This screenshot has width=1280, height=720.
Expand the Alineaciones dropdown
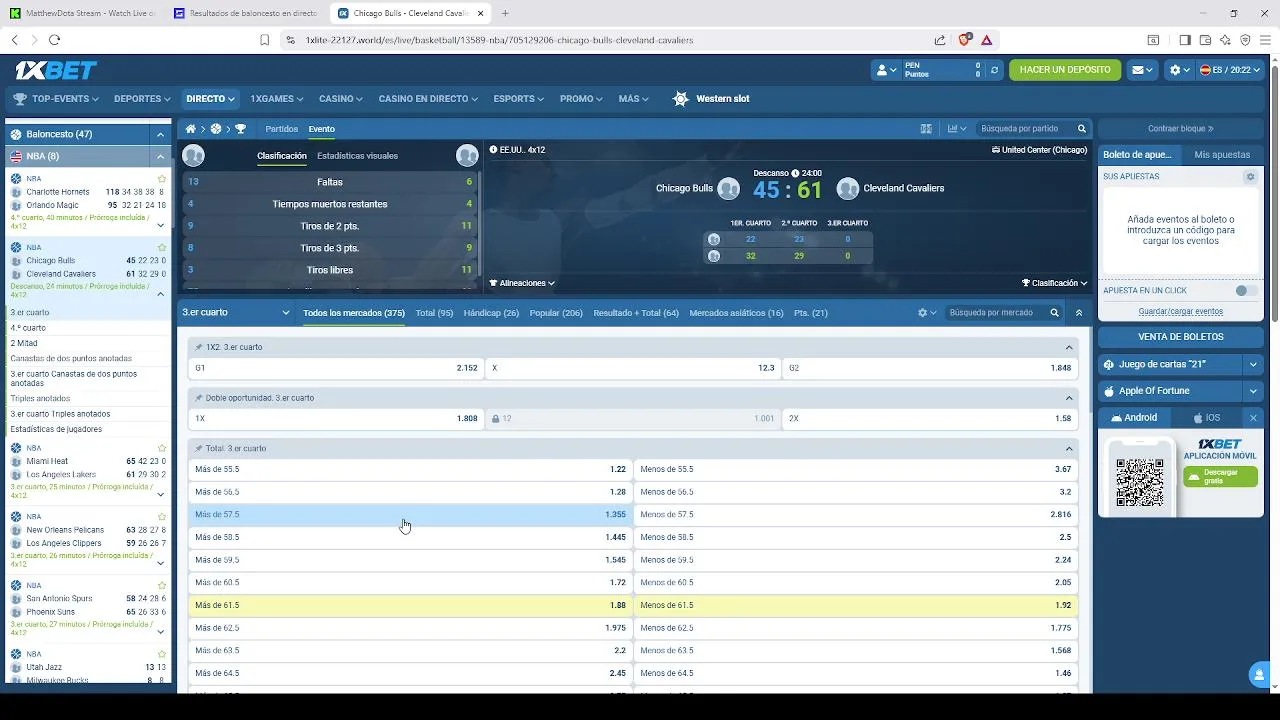pos(522,283)
